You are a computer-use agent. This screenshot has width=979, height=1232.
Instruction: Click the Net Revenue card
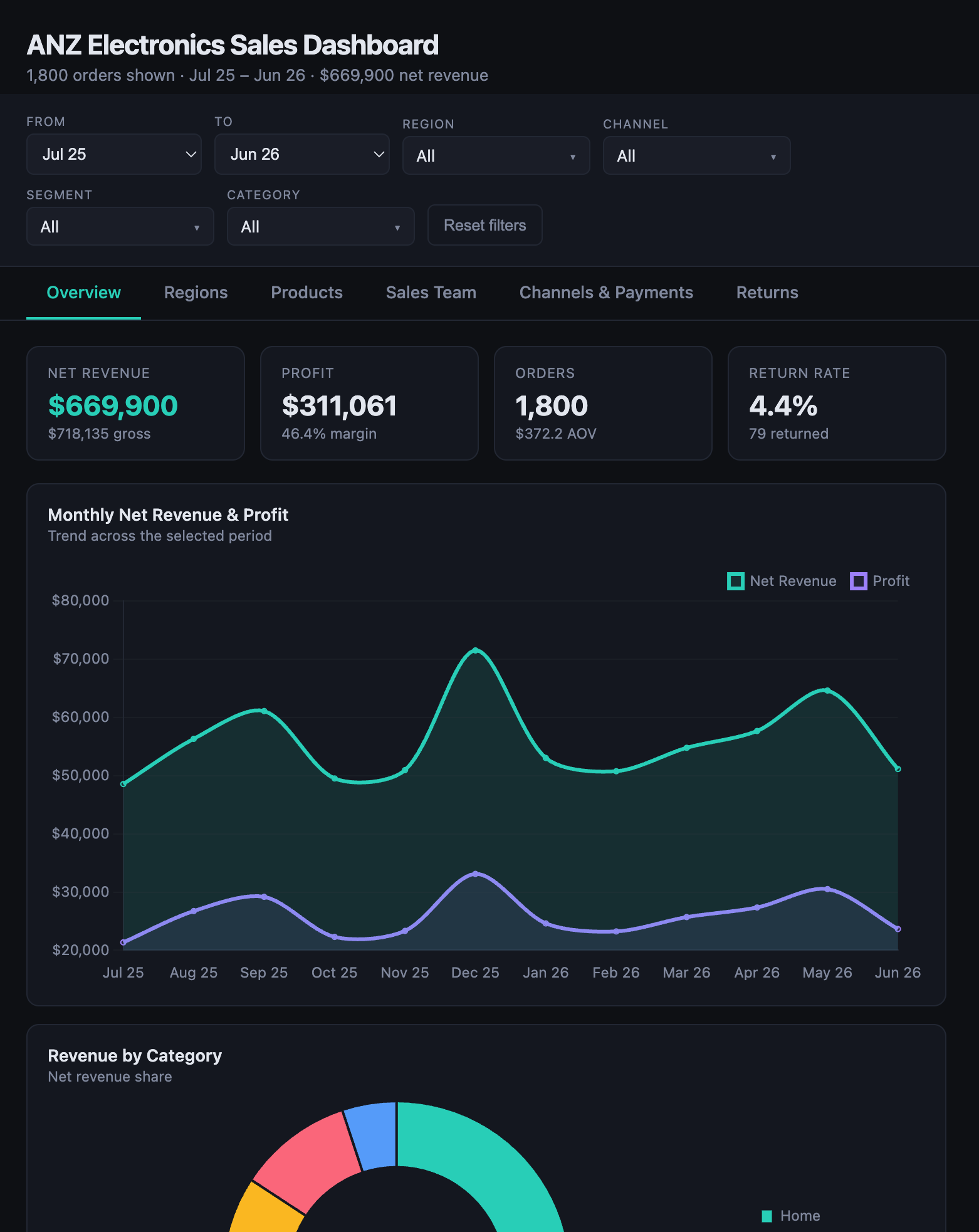(x=135, y=403)
